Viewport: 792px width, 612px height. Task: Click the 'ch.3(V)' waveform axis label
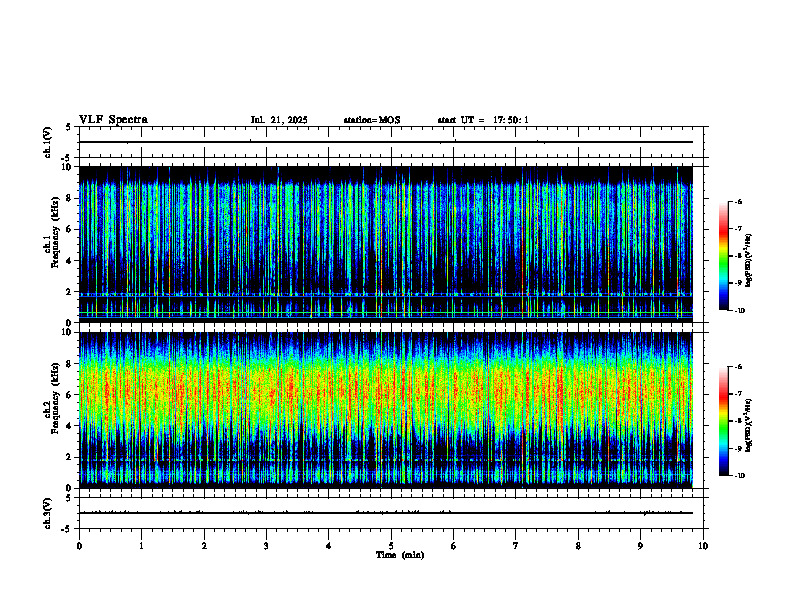pyautogui.click(x=48, y=514)
